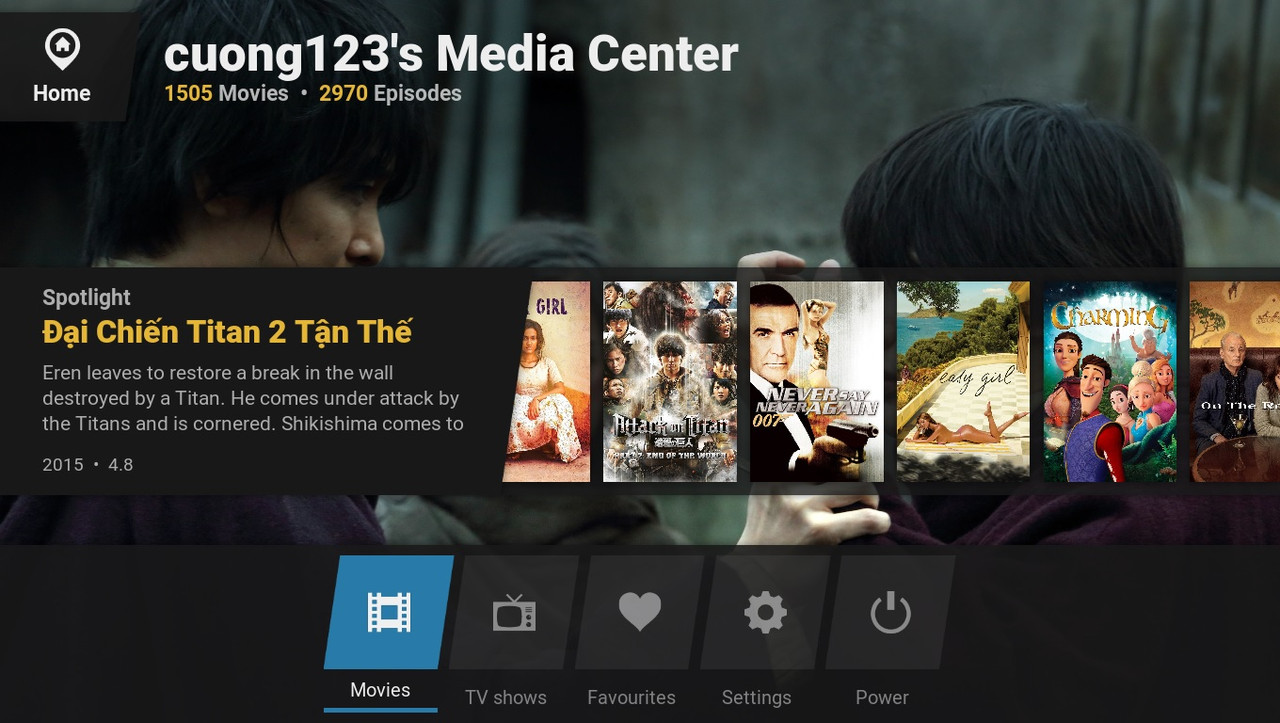
Task: Open the Easy Girl movie poster
Action: click(x=963, y=381)
